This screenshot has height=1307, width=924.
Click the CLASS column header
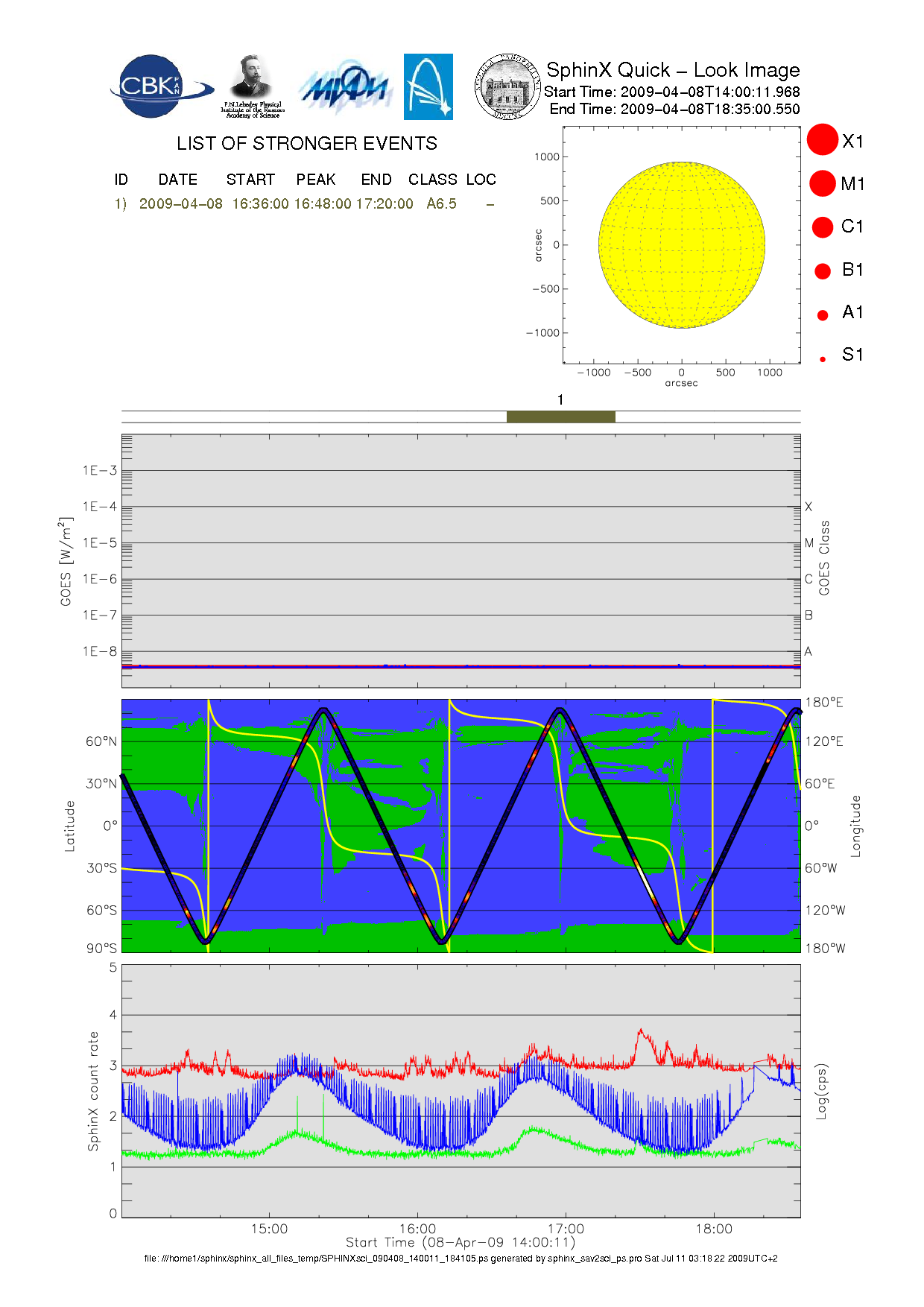pos(432,180)
